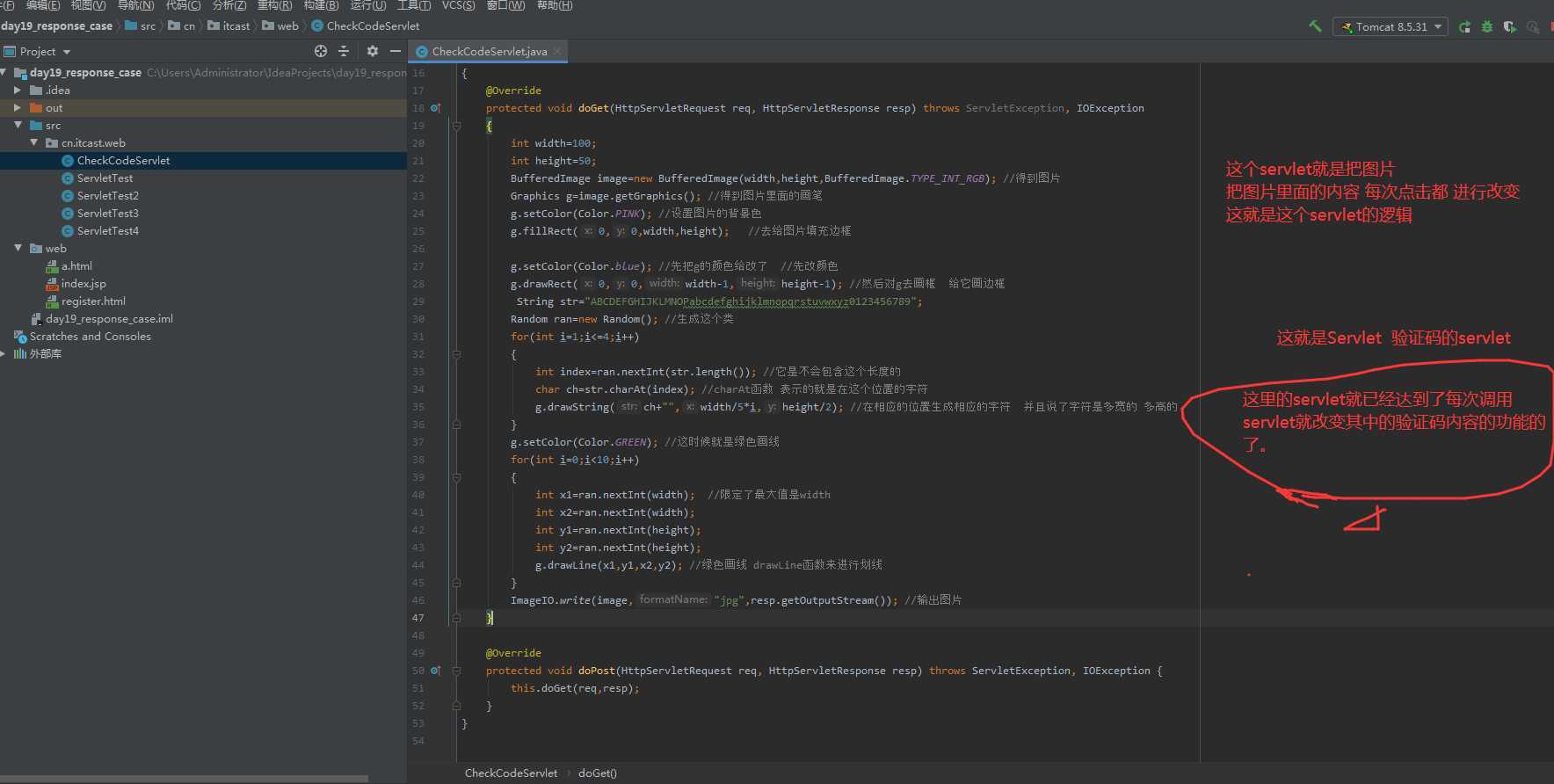Open the 构建(B) menu
The image size is (1554, 784).
click(321, 5)
